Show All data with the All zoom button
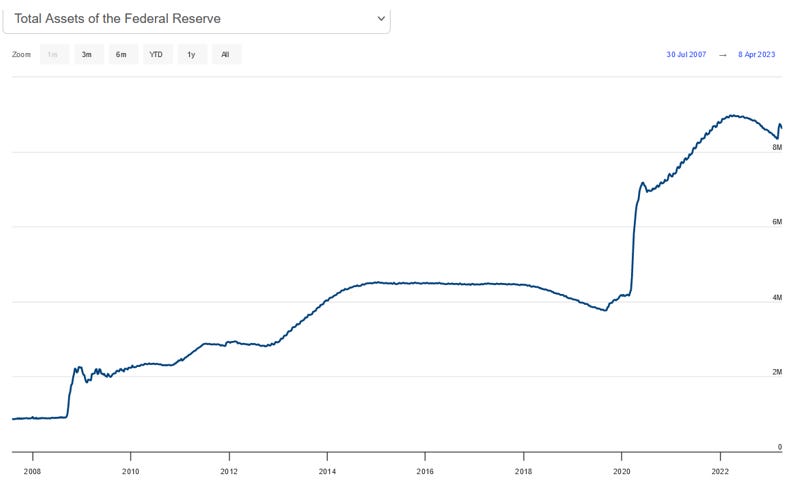795x488 pixels. click(226, 54)
